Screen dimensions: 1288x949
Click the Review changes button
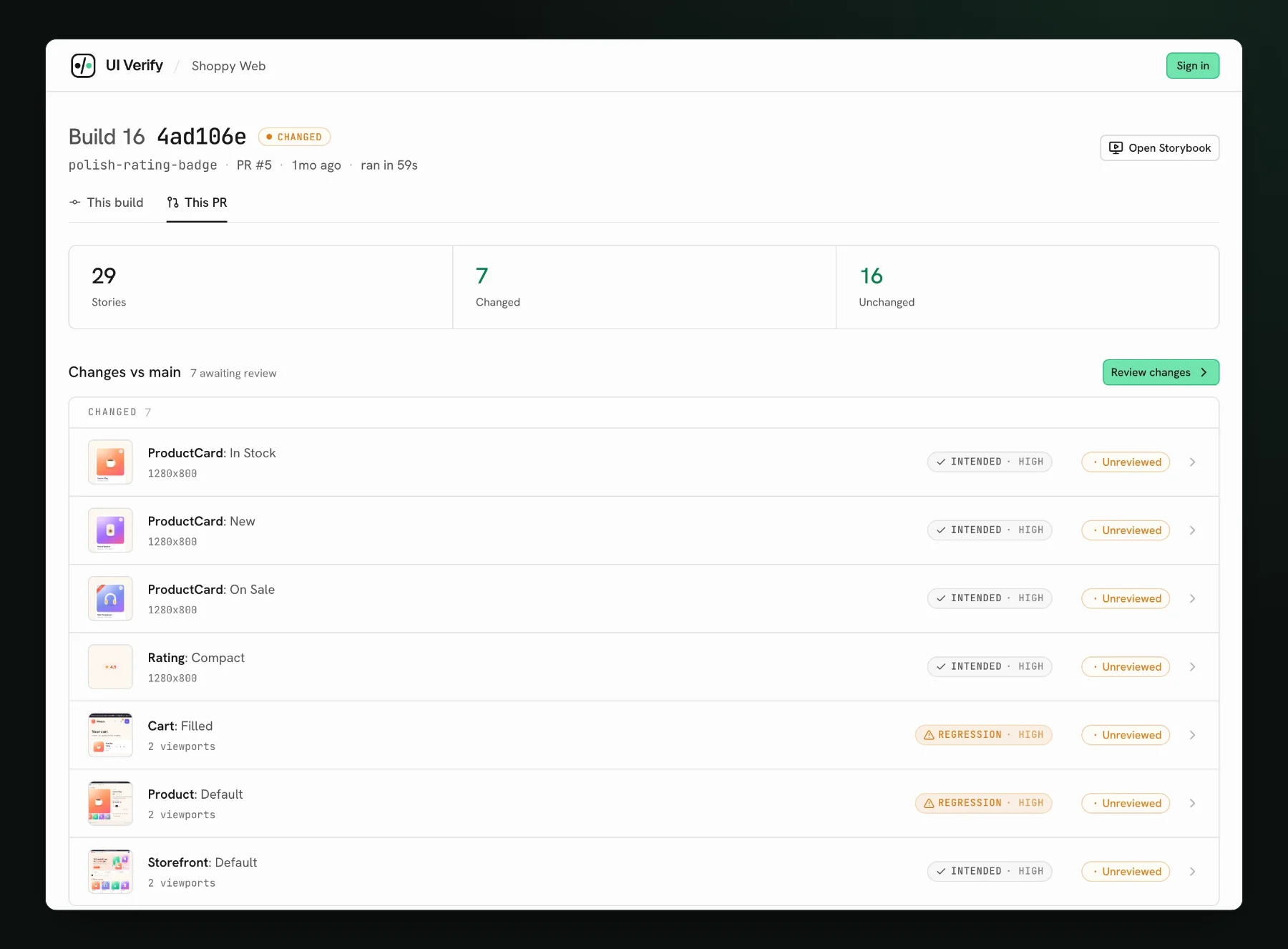coord(1161,372)
